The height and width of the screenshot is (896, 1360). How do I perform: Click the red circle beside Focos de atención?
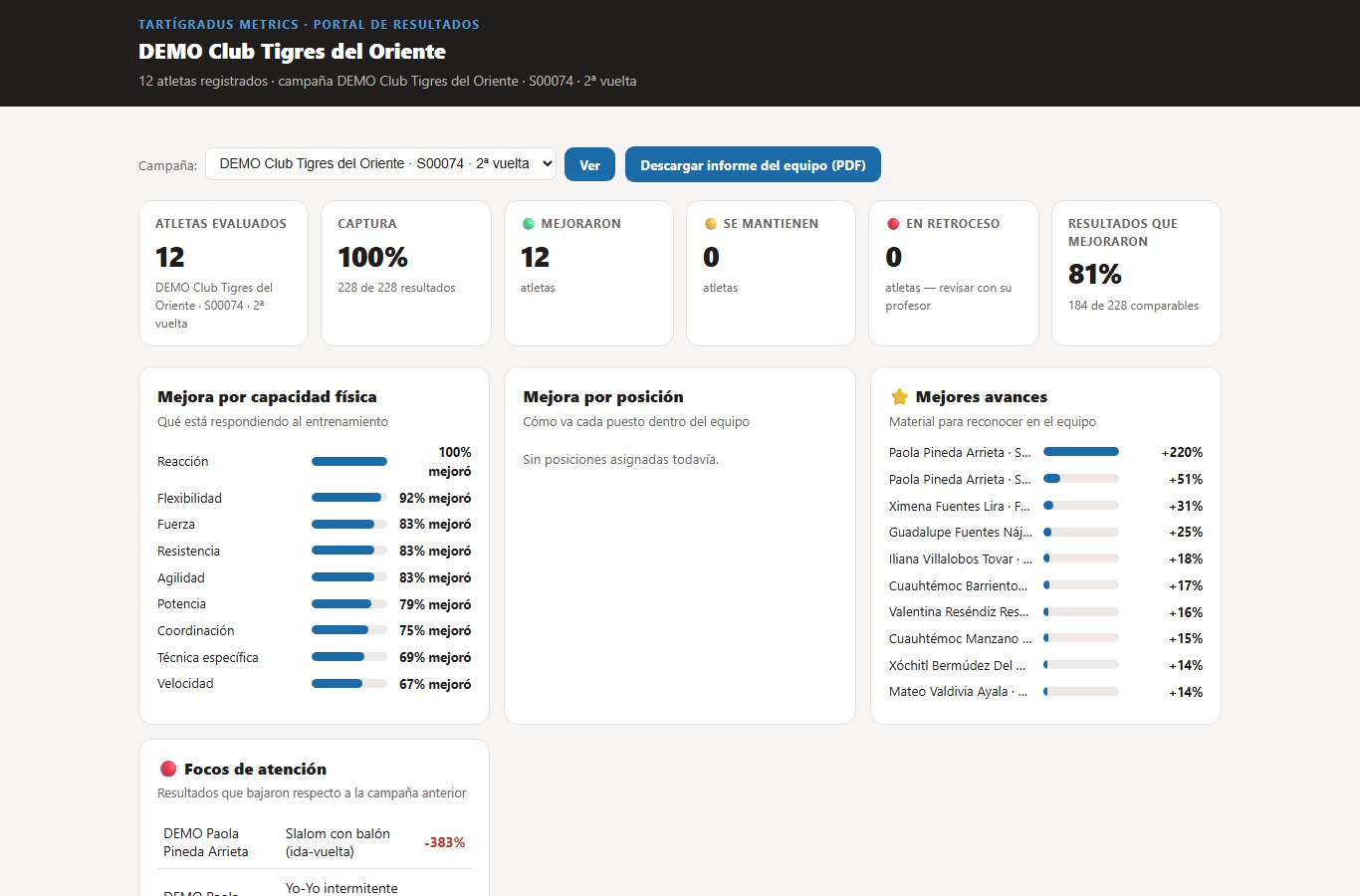click(168, 769)
